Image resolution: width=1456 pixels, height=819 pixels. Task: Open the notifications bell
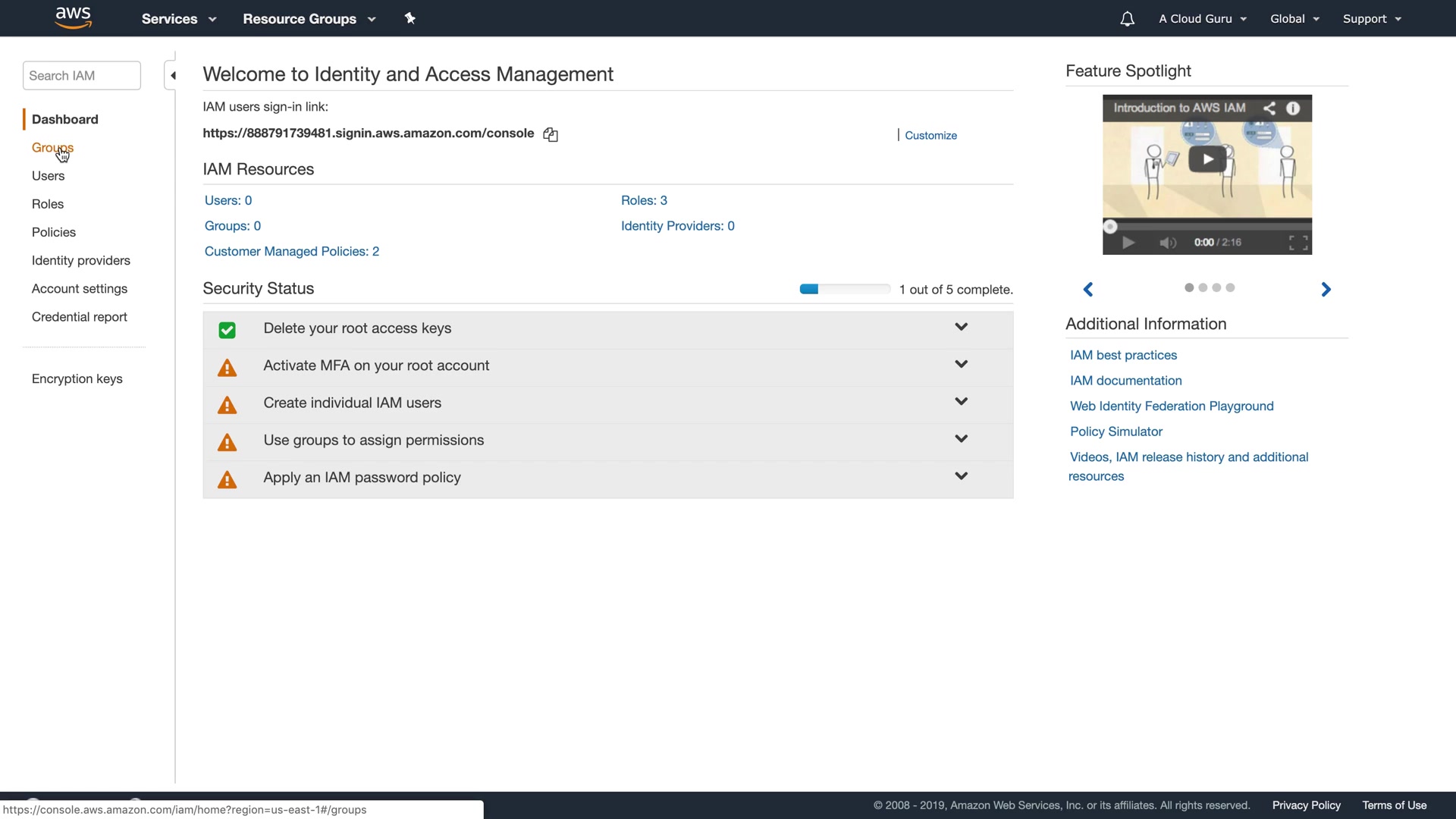pyautogui.click(x=1127, y=19)
